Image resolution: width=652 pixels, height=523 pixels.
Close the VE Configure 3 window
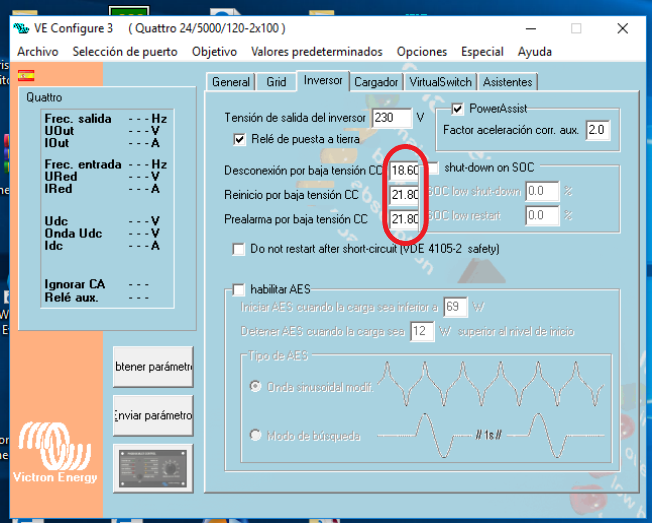point(622,28)
